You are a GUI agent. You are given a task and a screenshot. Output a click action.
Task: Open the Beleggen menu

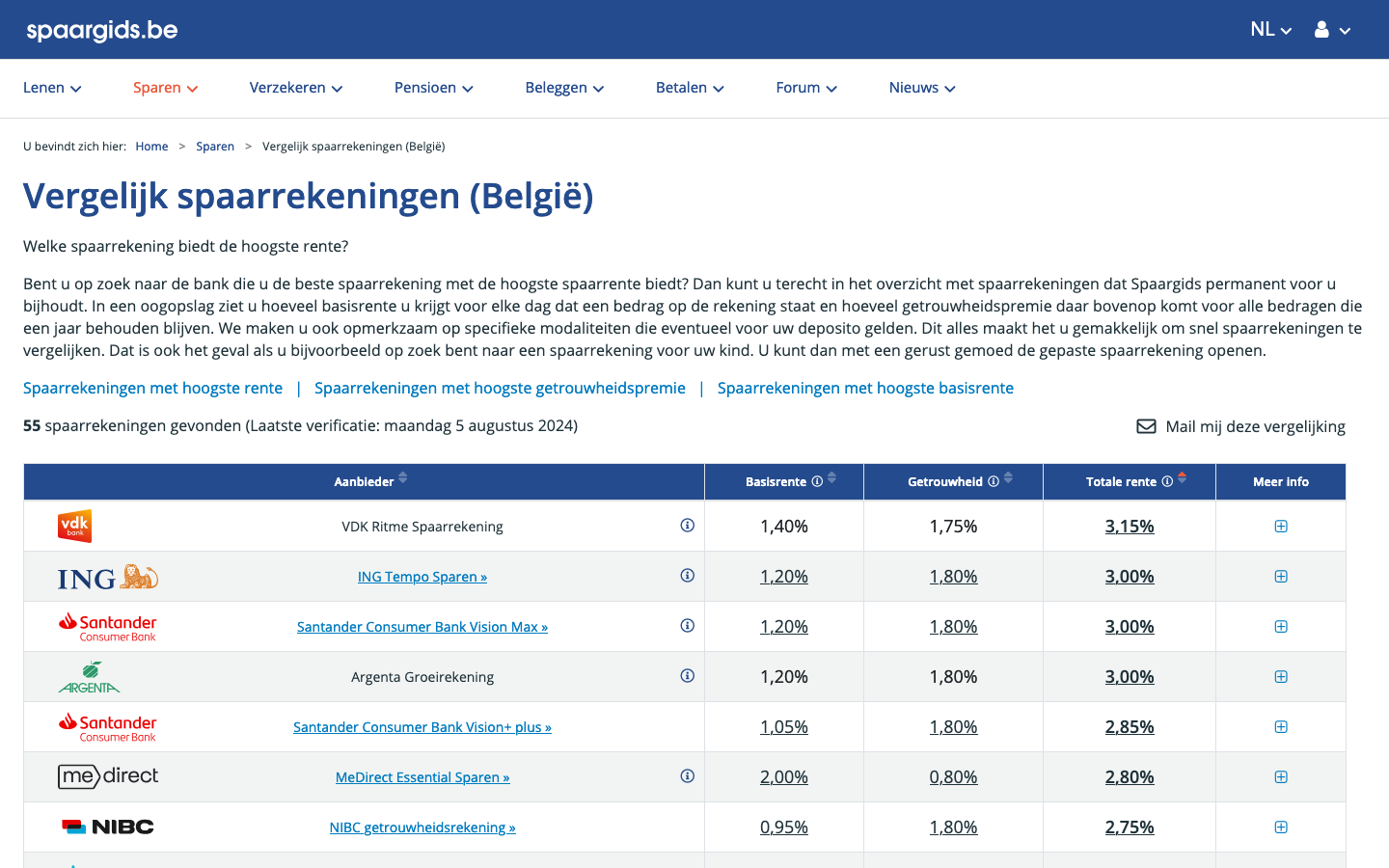[x=564, y=88]
